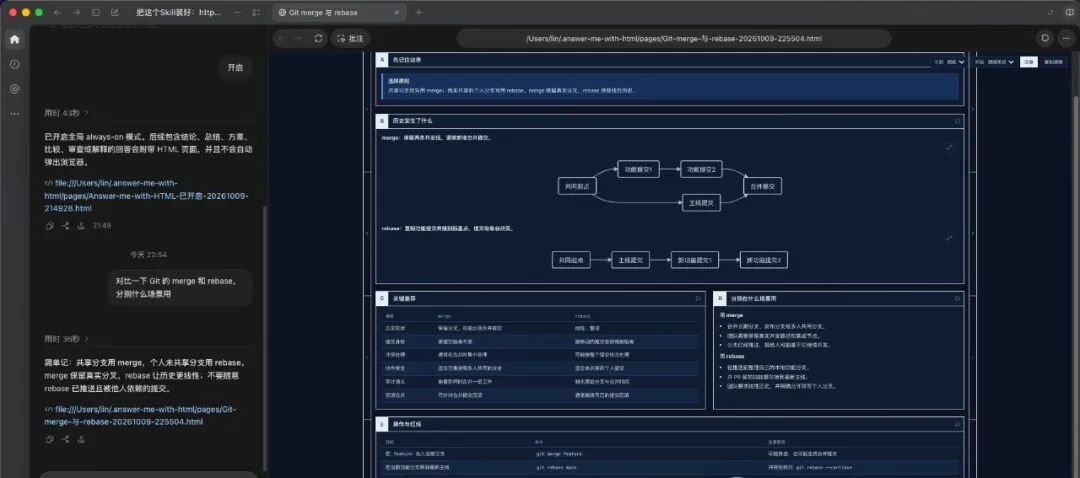This screenshot has width=1080, height=478.
Task: Go forward with window title-bar right arrow
Action: (76, 12)
